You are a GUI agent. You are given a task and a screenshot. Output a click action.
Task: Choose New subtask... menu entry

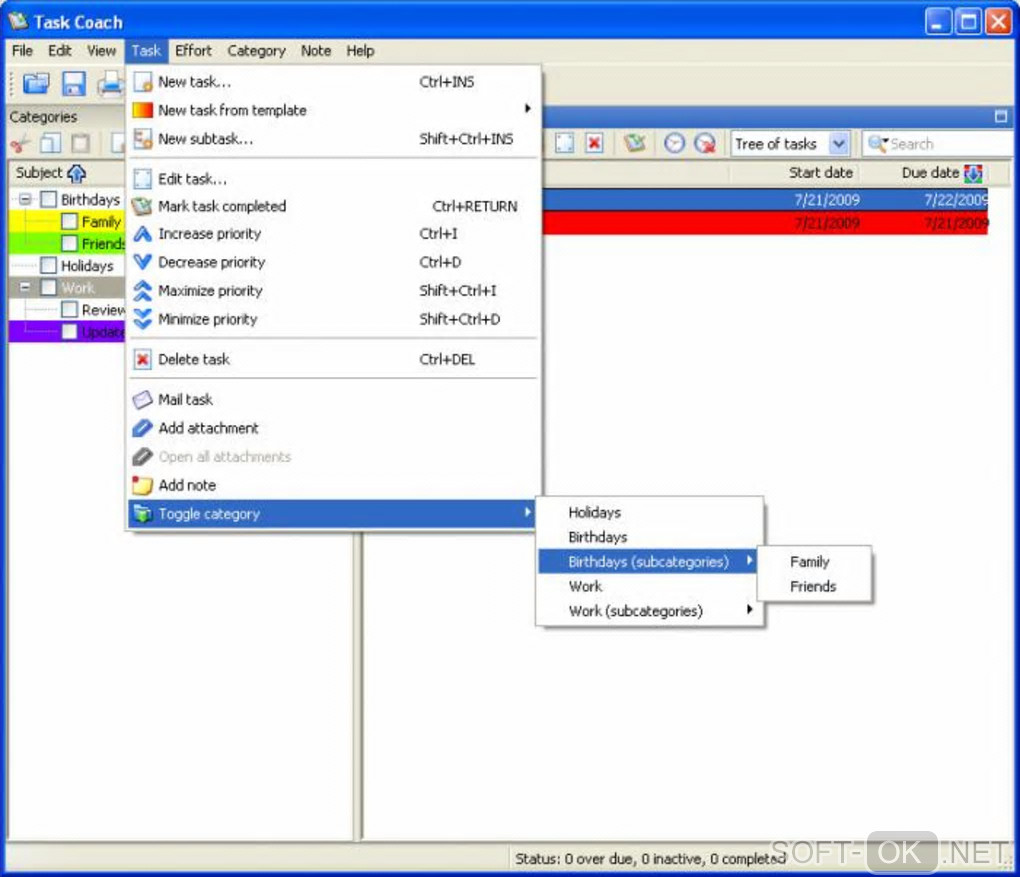point(333,139)
